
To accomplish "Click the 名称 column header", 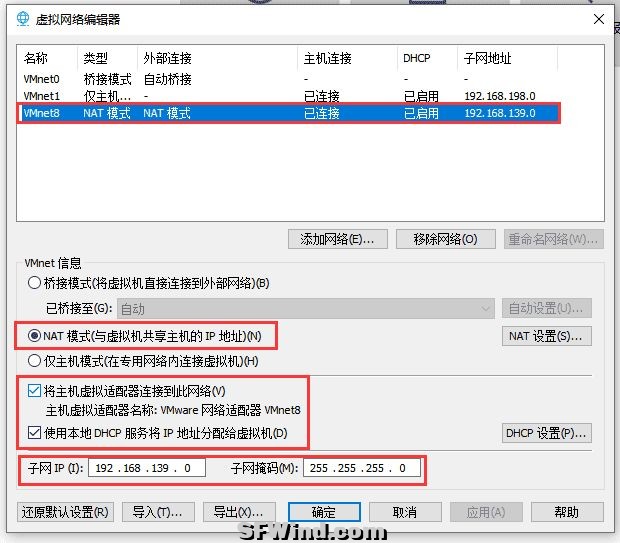I will [x=48, y=58].
